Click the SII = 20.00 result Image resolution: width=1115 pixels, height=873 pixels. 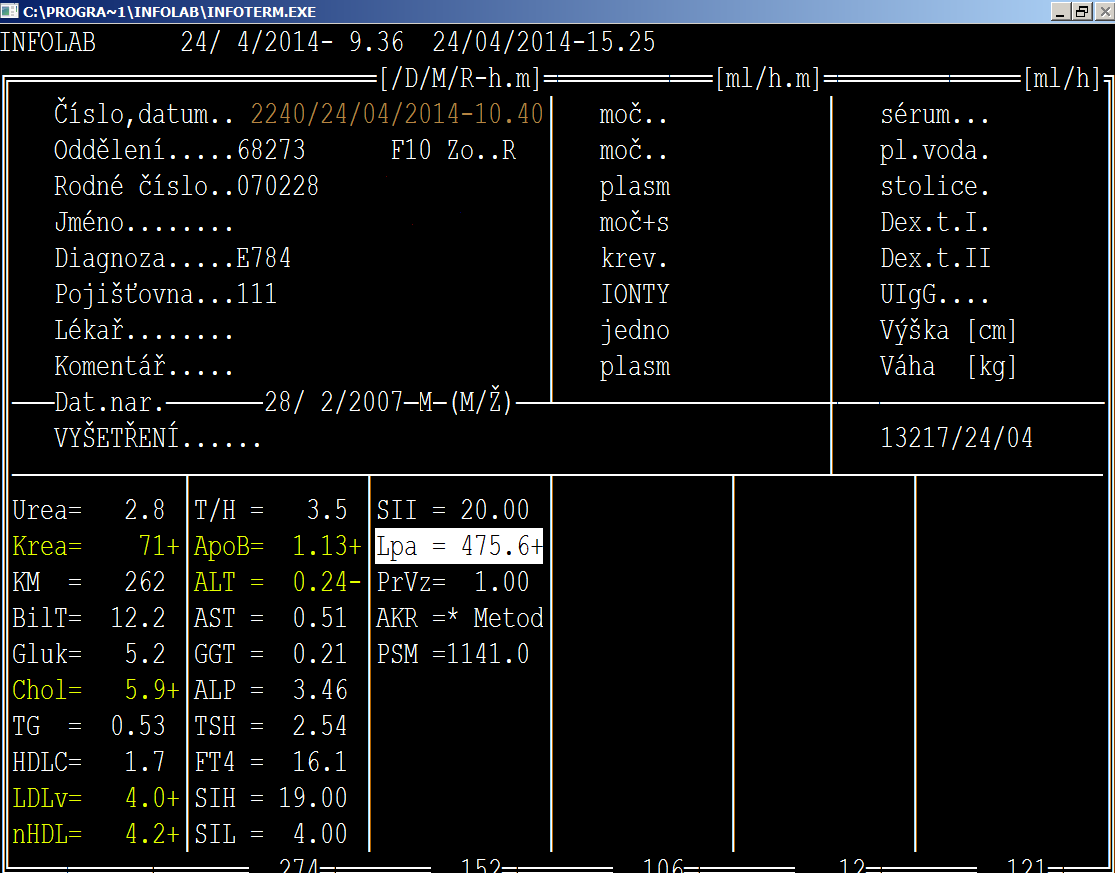point(453,510)
